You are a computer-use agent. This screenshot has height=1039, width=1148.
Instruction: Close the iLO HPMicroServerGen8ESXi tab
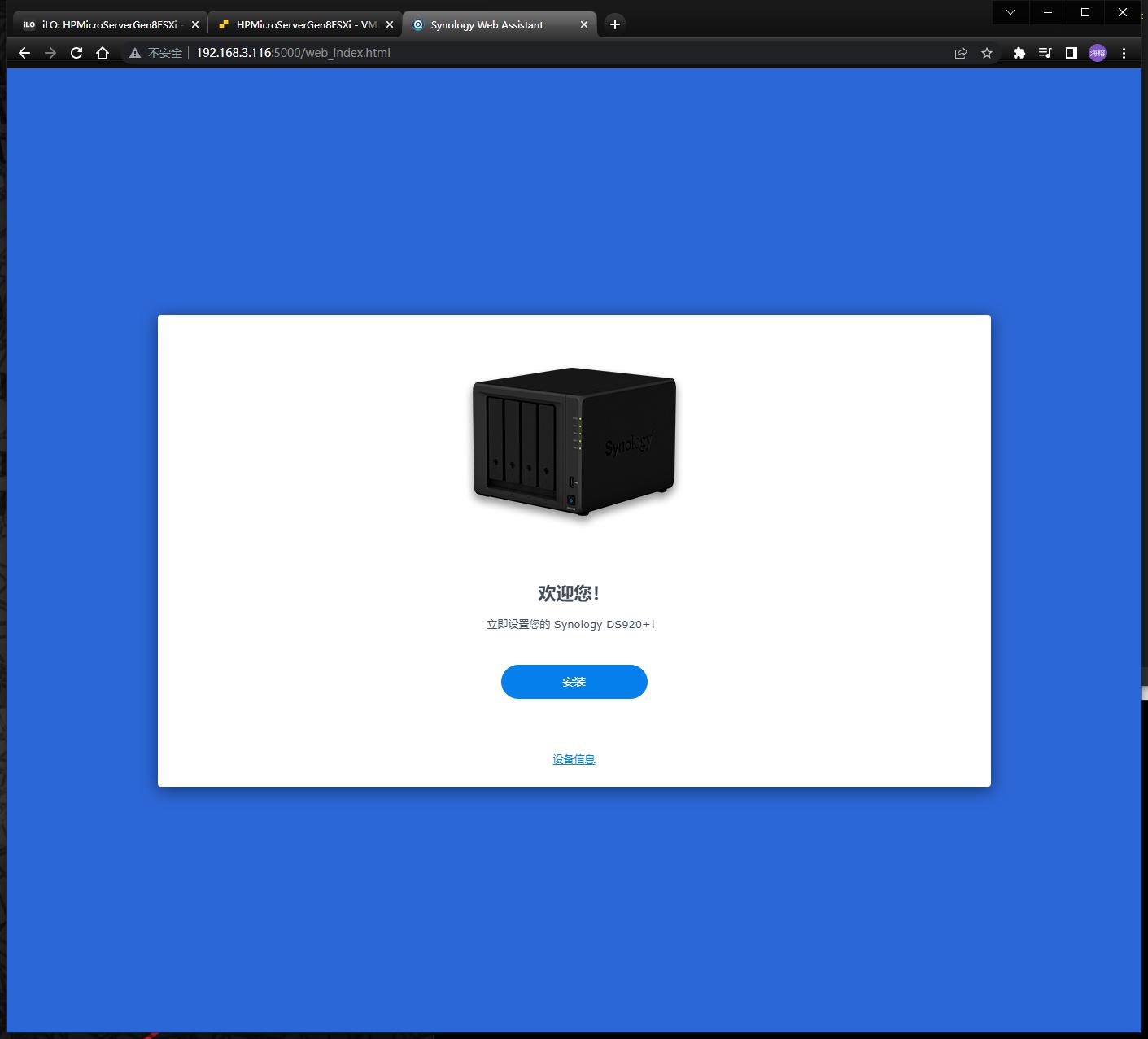(194, 24)
